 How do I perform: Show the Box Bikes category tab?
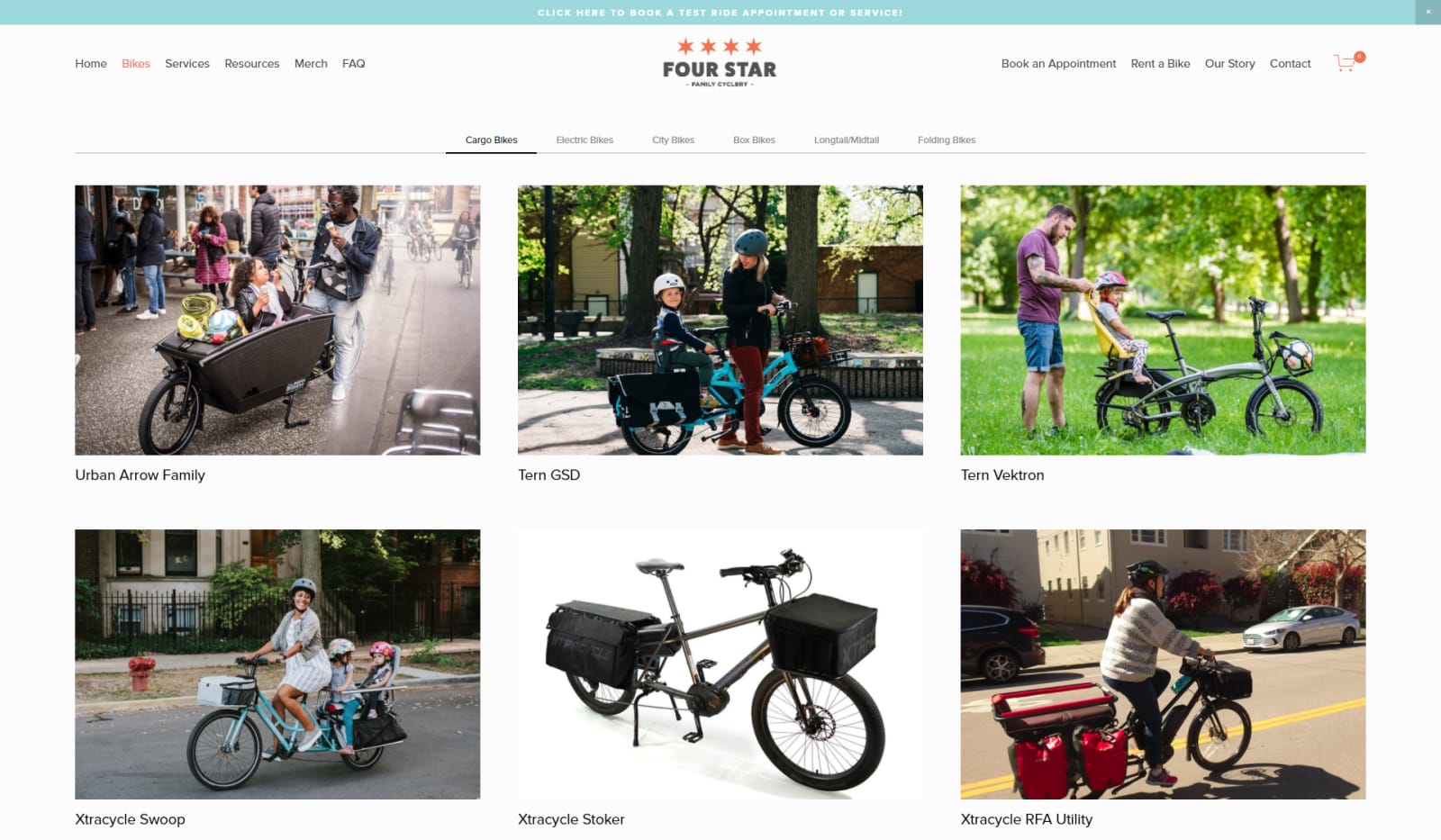[x=754, y=140]
